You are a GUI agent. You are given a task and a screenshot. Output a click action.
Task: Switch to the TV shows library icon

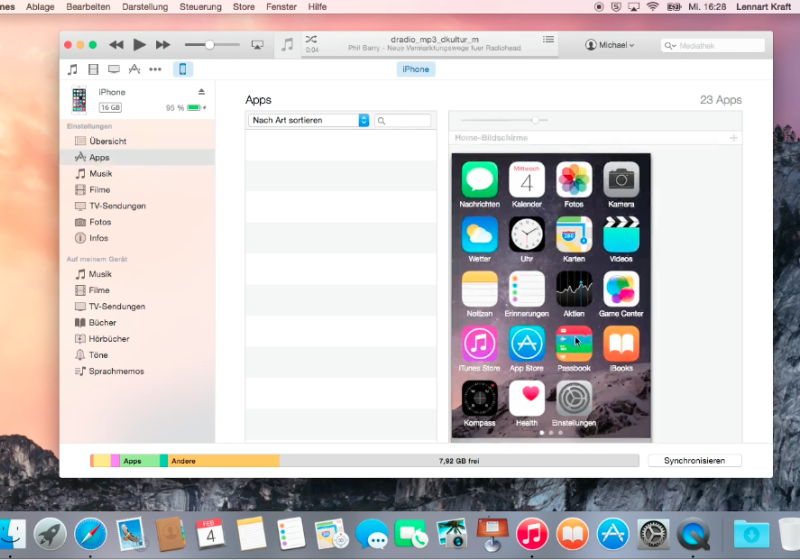(x=114, y=69)
